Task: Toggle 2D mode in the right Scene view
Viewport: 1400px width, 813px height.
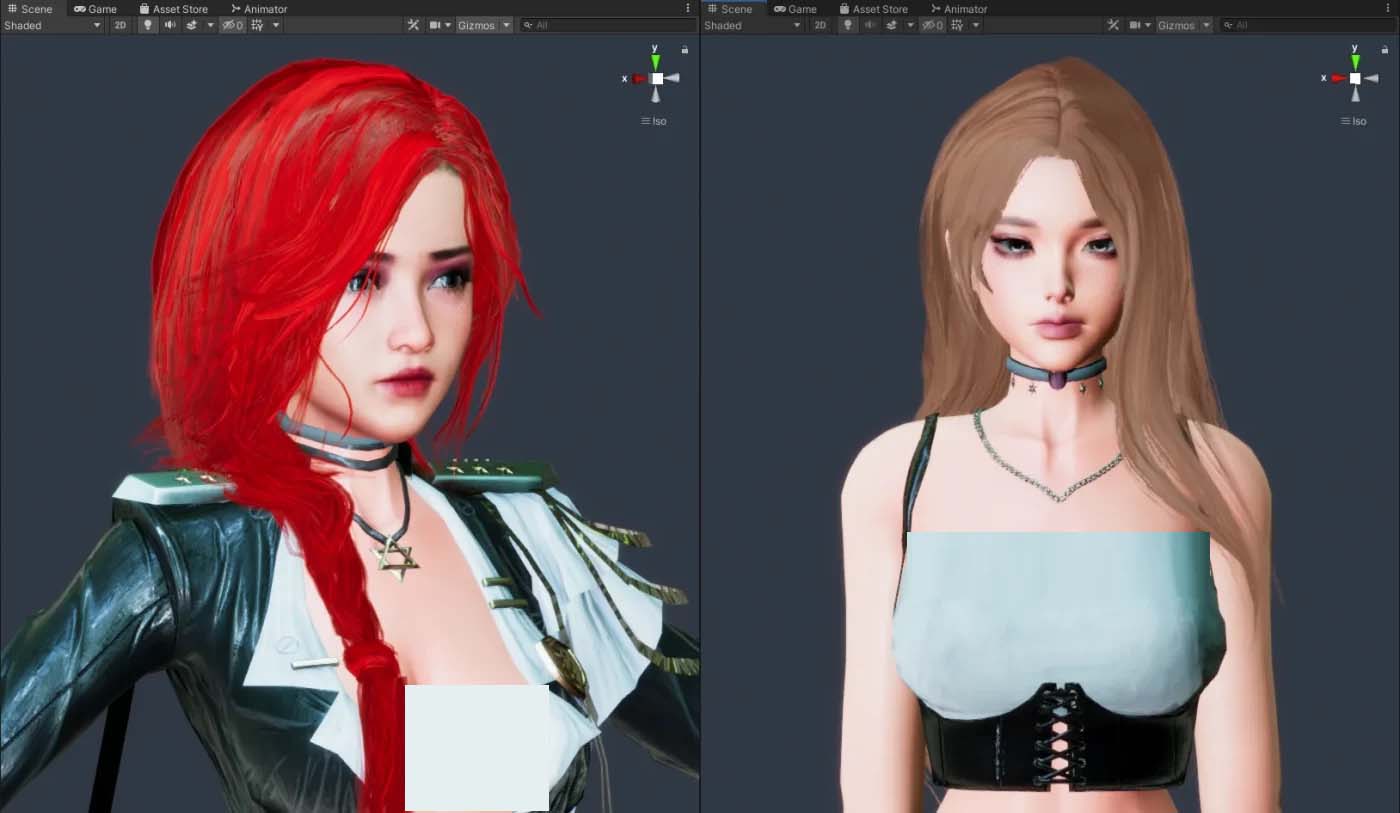Action: 820,25
